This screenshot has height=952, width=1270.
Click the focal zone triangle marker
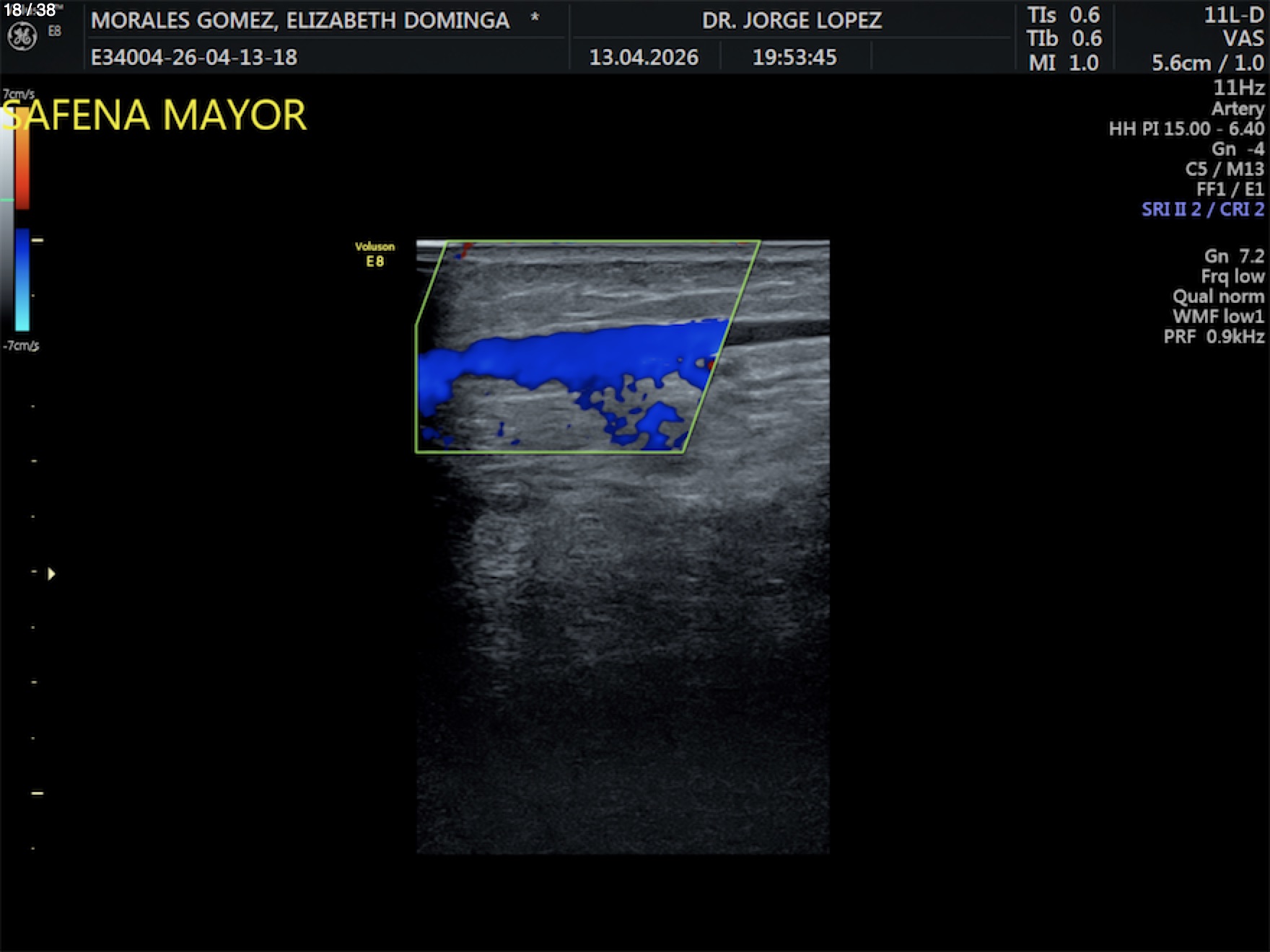51,574
